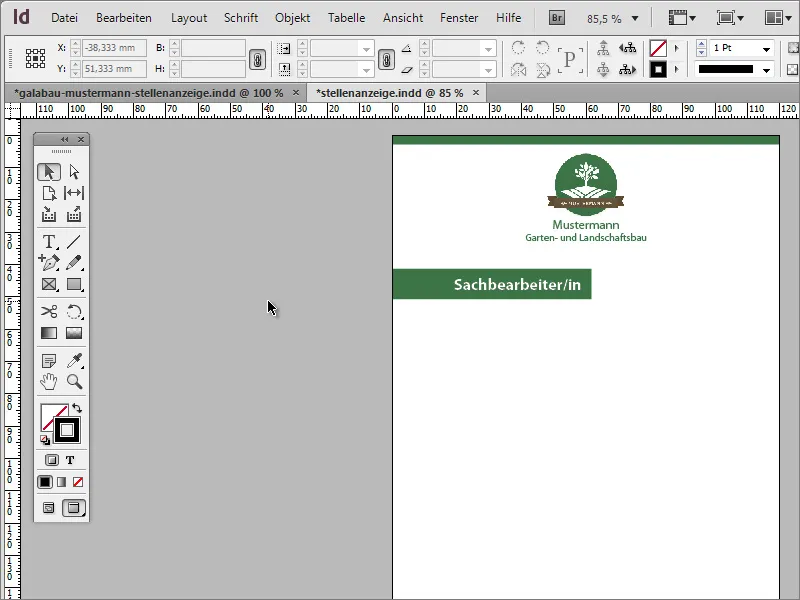Select the Selection tool (black arrow)
800x600 pixels.
point(49,172)
